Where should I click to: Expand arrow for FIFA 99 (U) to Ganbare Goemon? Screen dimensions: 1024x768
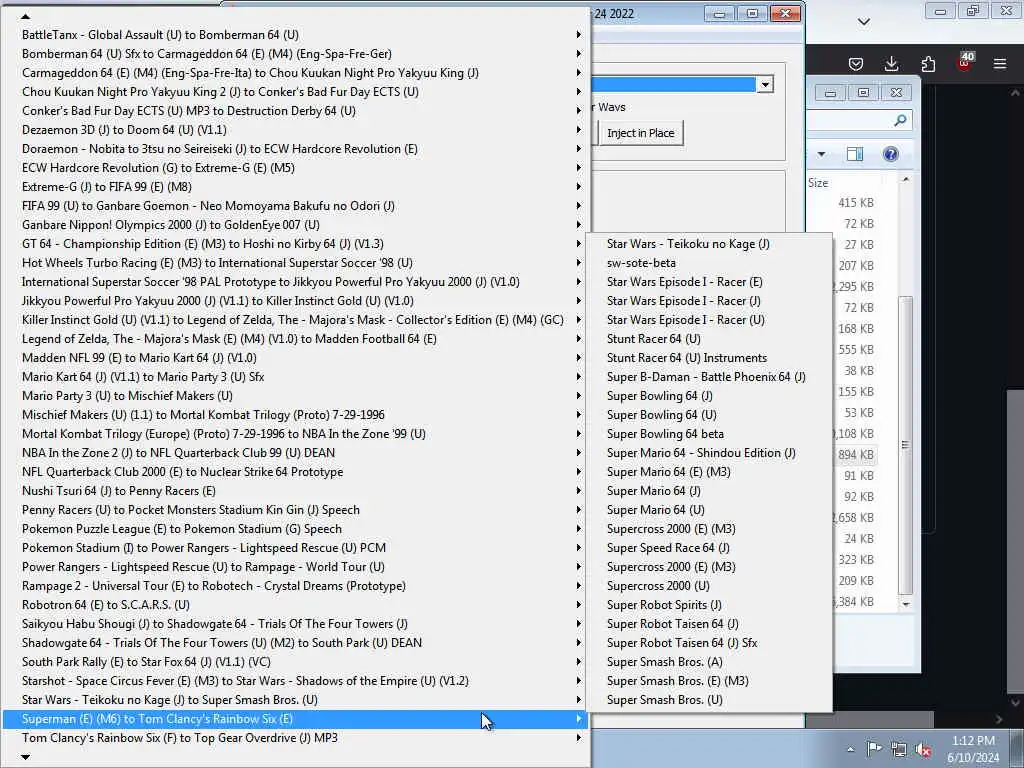[579, 206]
